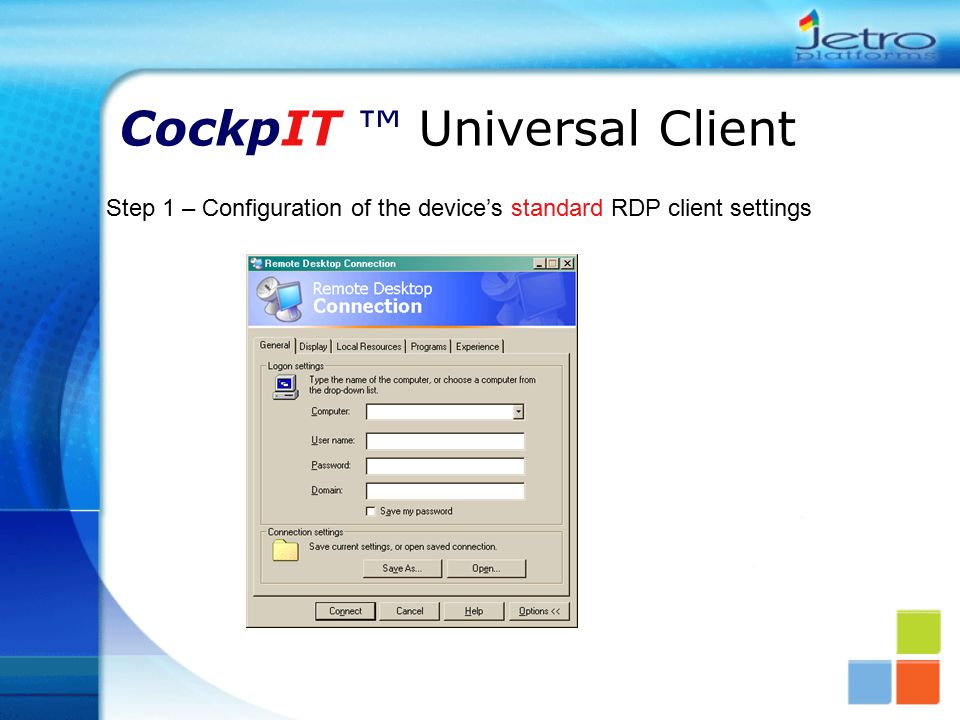Click the Connect button
Viewport: 960px width, 720px height.
[x=345, y=611]
